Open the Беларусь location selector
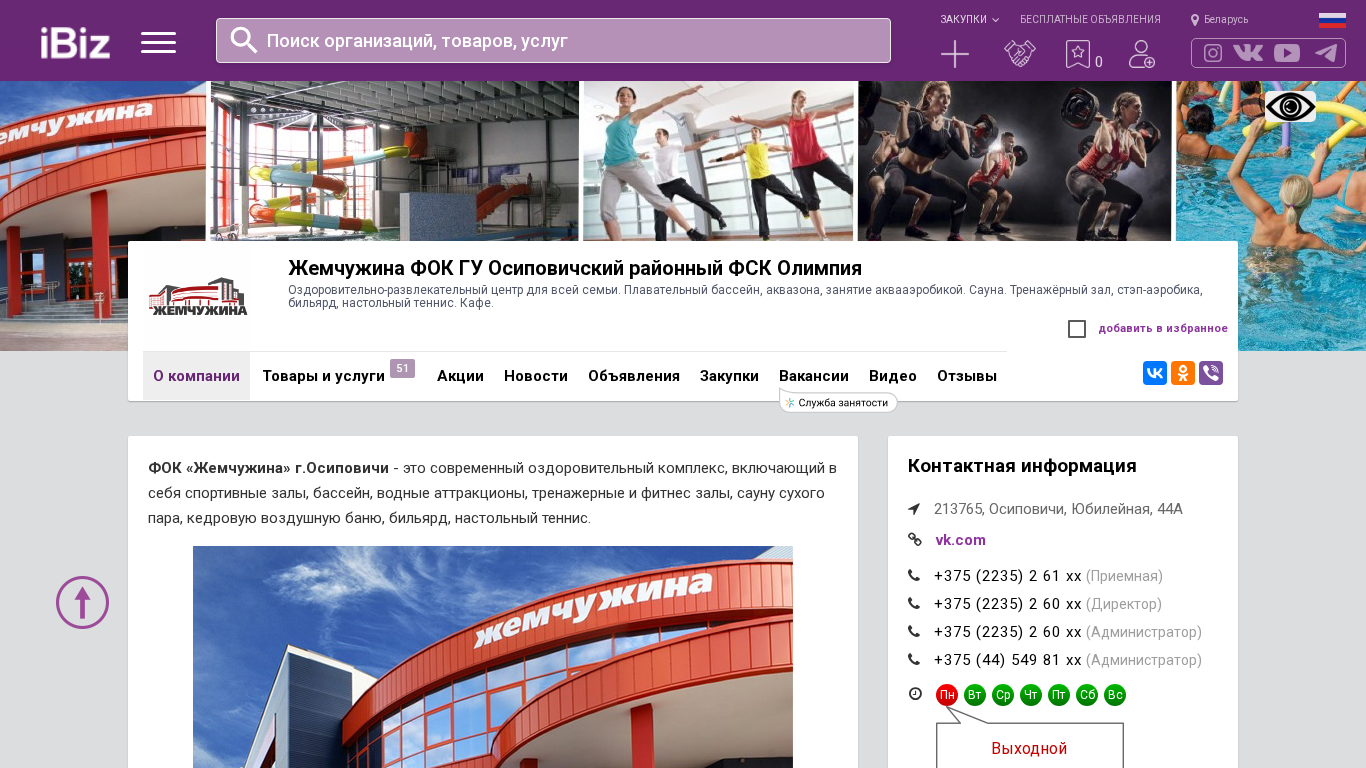The height and width of the screenshot is (768, 1366). [x=1219, y=20]
